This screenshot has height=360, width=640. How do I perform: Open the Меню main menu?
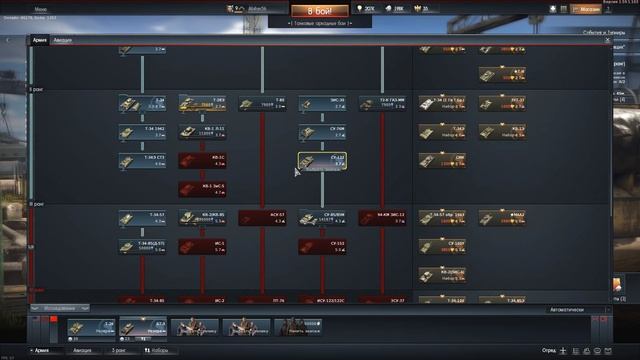click(x=41, y=9)
